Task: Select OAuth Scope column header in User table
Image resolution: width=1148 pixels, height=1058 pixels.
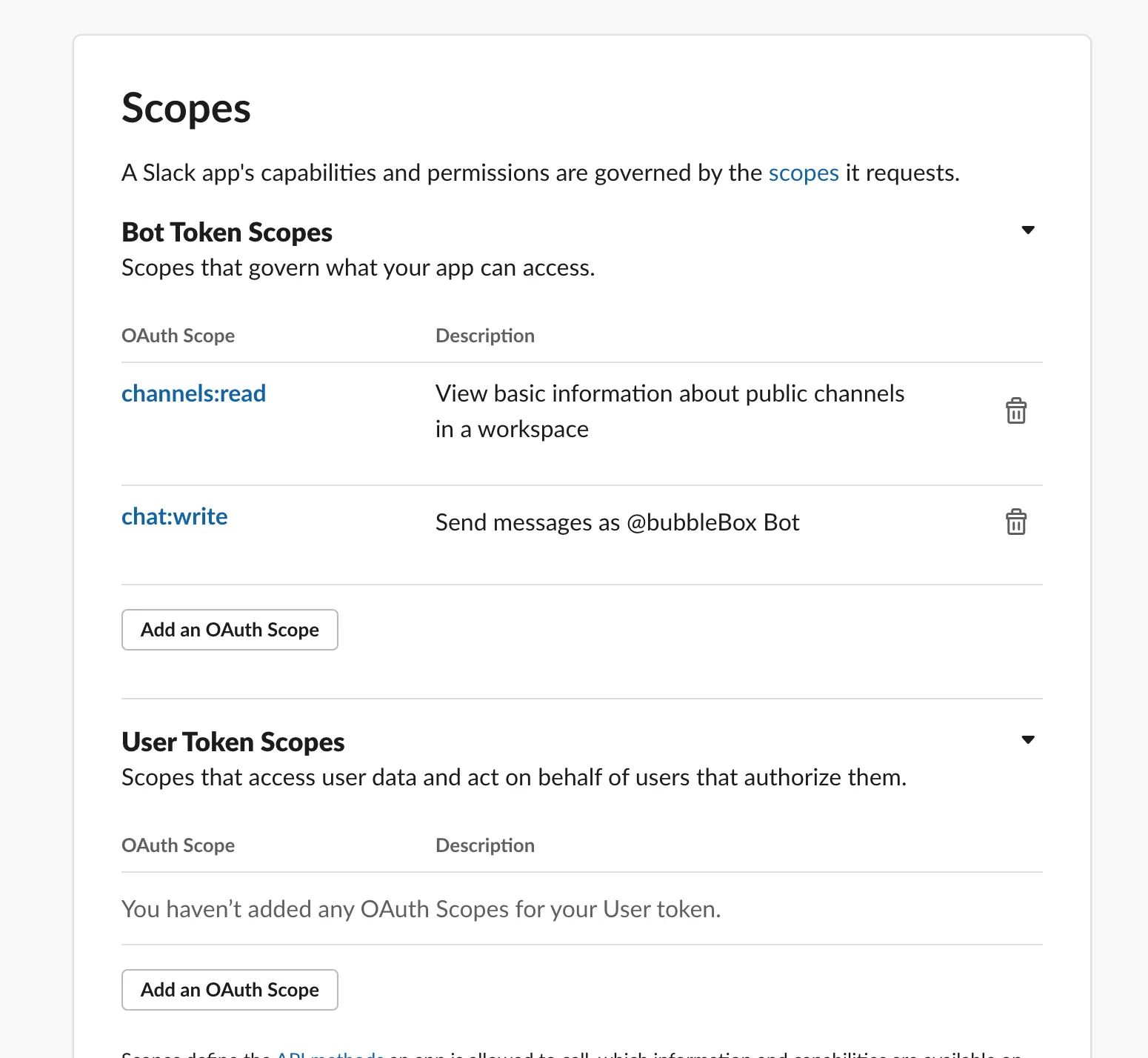Action: [x=178, y=845]
